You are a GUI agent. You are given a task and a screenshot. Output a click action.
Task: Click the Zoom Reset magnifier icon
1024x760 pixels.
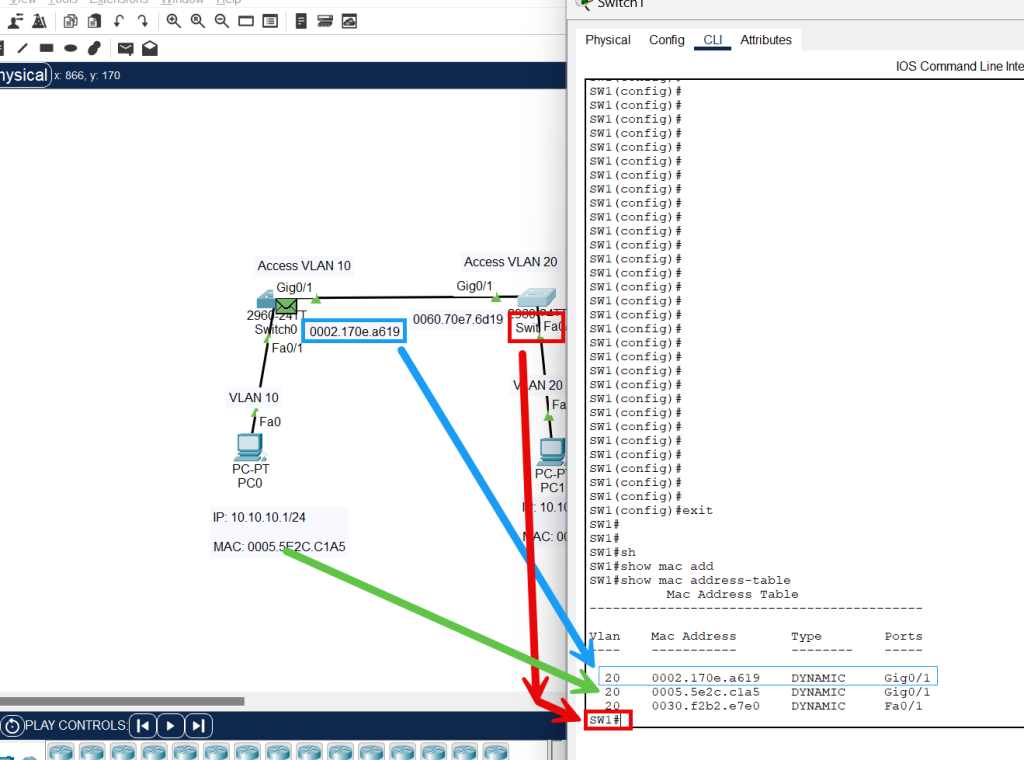197,20
